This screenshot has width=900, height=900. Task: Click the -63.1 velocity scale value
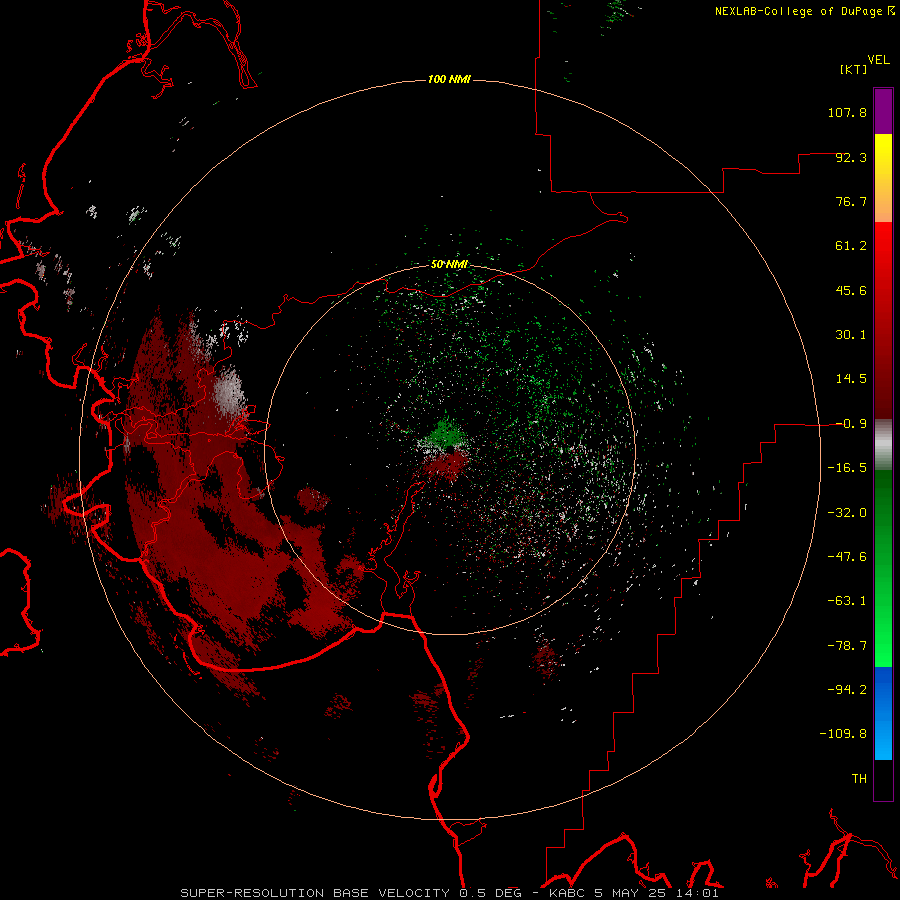click(847, 601)
